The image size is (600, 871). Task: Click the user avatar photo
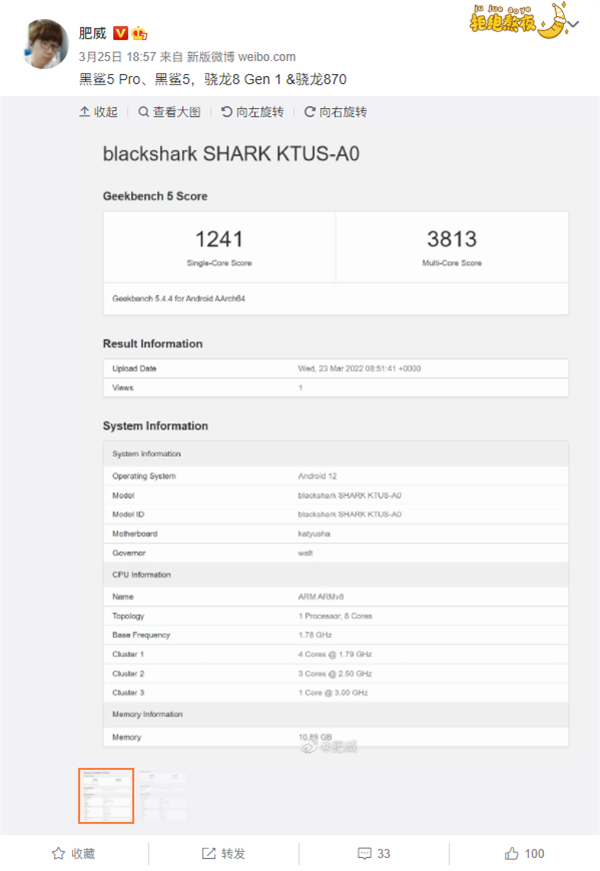coord(42,43)
